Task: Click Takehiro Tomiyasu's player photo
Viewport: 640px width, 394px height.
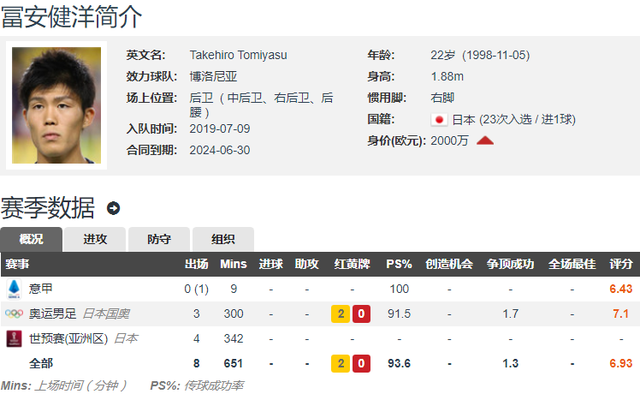Action: tap(56, 105)
